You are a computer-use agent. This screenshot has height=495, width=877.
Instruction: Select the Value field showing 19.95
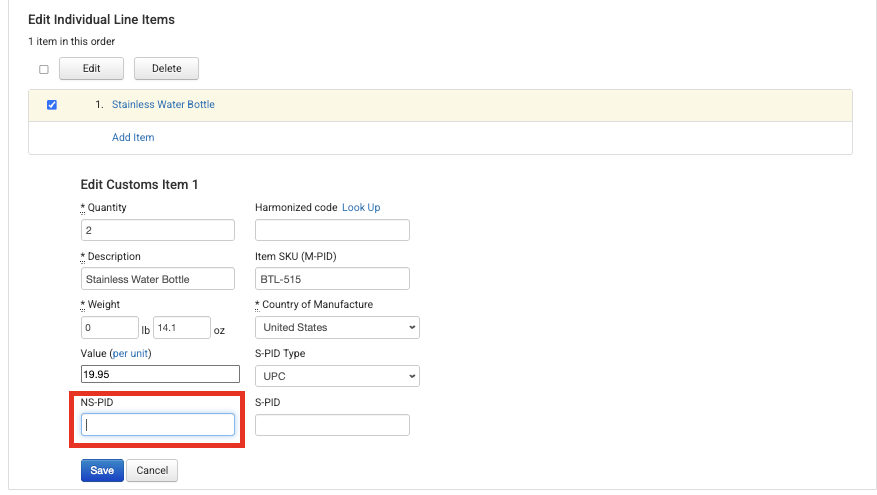click(x=160, y=374)
